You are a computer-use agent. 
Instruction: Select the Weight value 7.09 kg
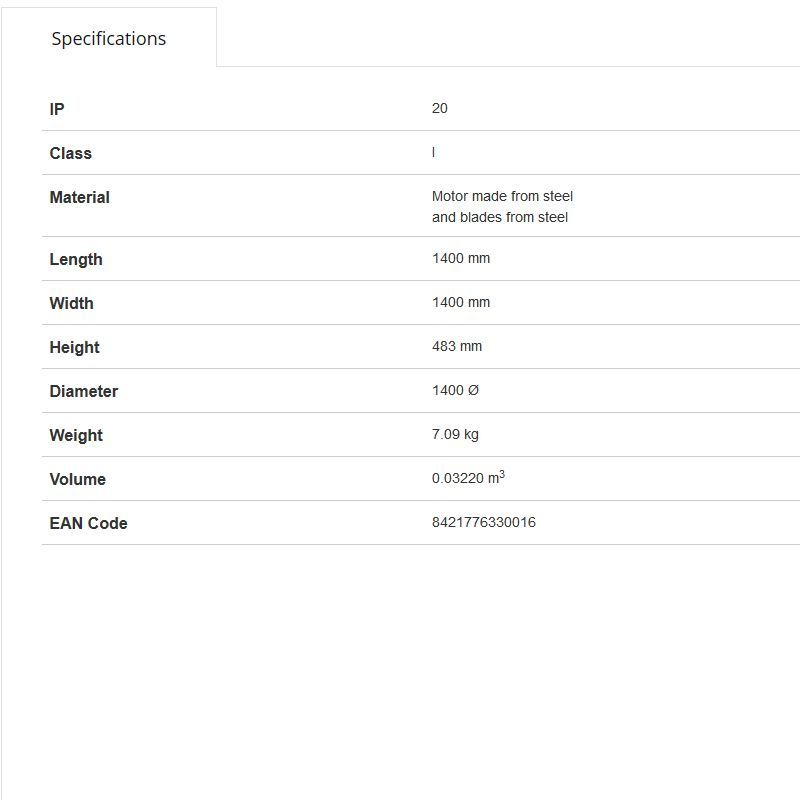coord(455,434)
